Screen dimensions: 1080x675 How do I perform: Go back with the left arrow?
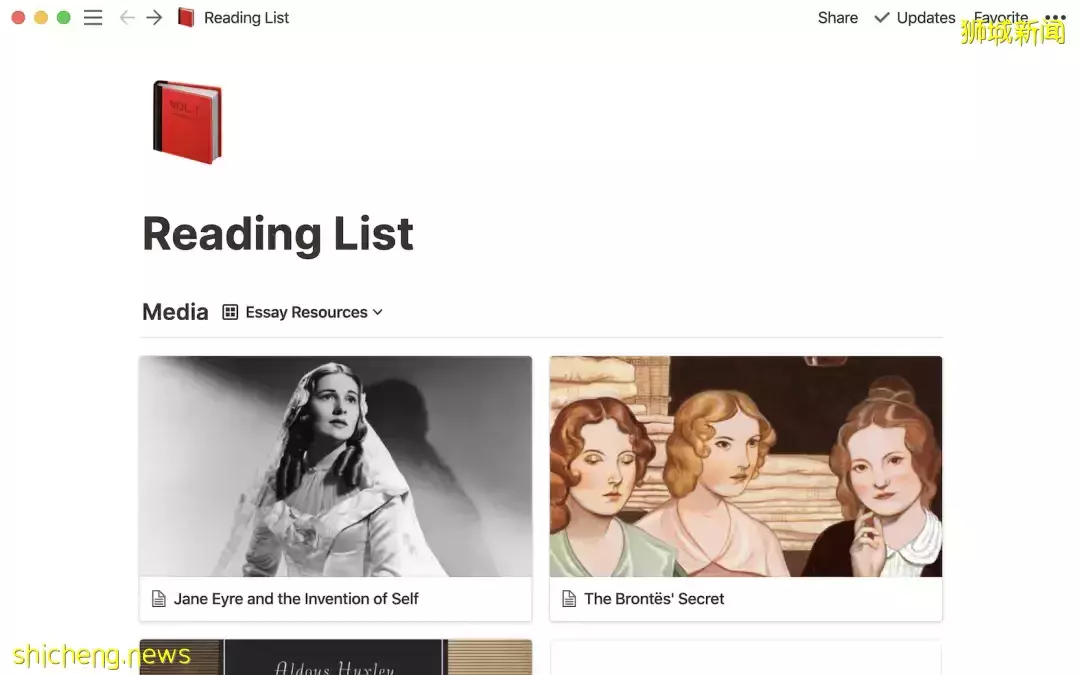click(127, 18)
